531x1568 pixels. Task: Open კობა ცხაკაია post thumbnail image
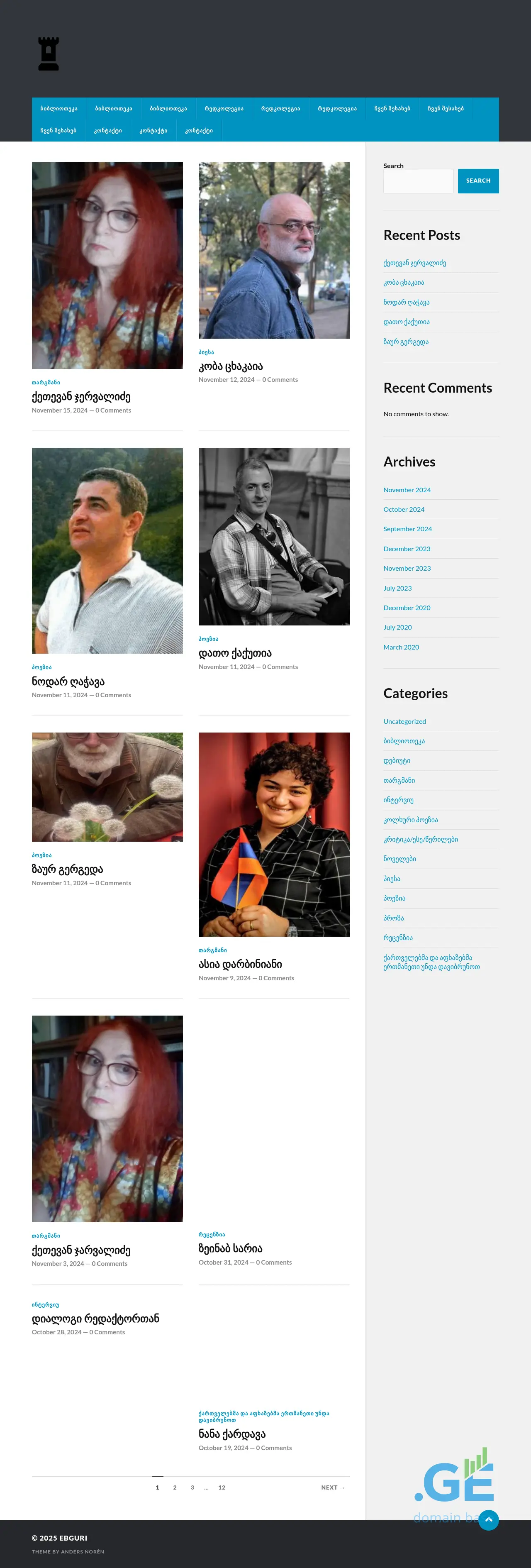274,250
